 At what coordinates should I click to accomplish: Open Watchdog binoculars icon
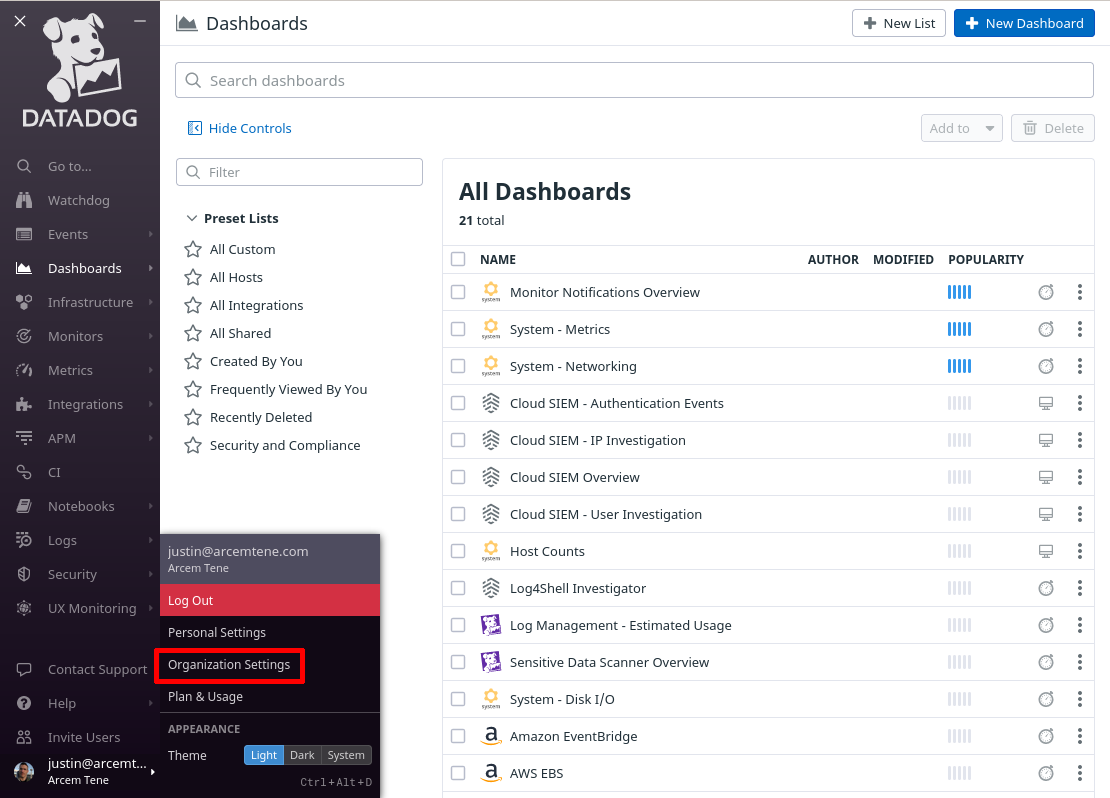pos(24,200)
